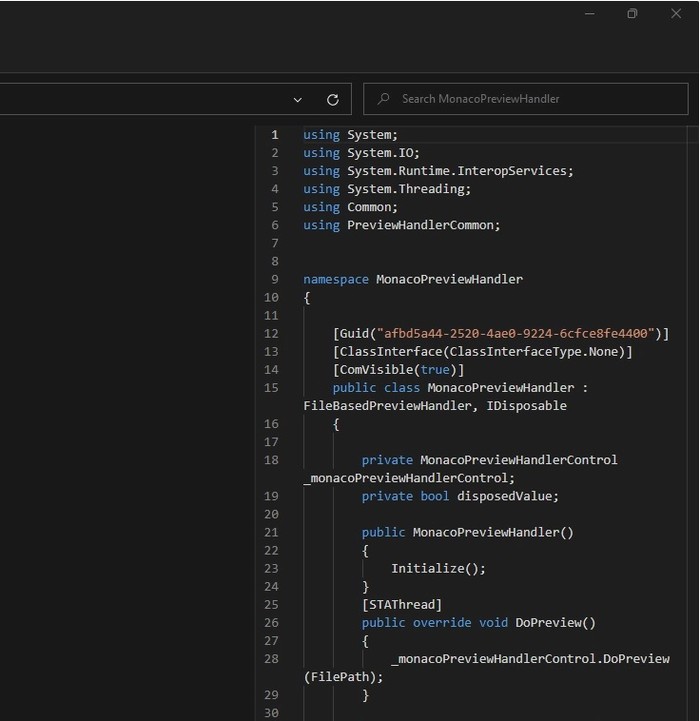Click the refresh button beside address bar
The image size is (700, 721).
coord(333,99)
